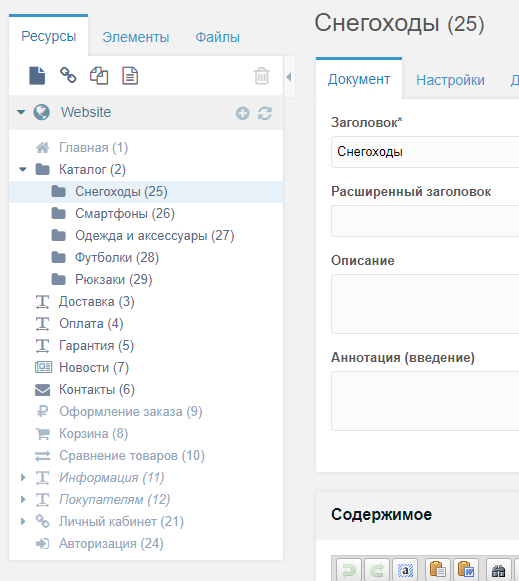This screenshot has height=581, width=519.
Task: Switch to the Файлы tab
Action: (217, 37)
